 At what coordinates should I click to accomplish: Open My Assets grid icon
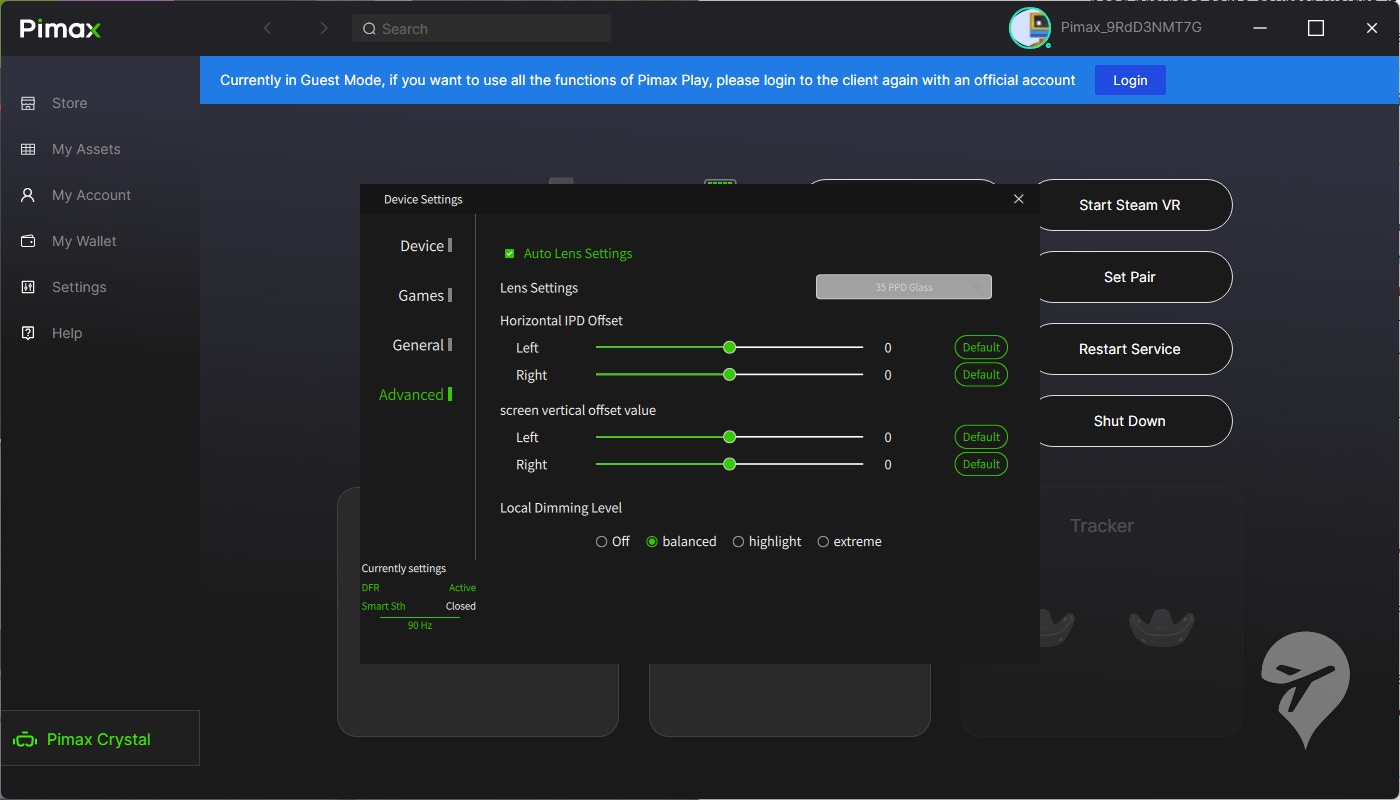(x=28, y=149)
